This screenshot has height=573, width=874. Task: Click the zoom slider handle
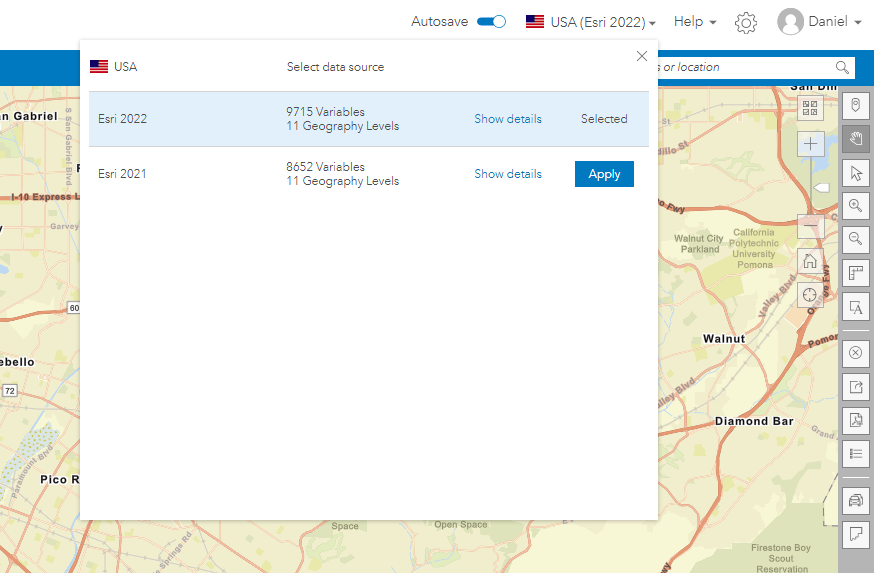[820, 188]
